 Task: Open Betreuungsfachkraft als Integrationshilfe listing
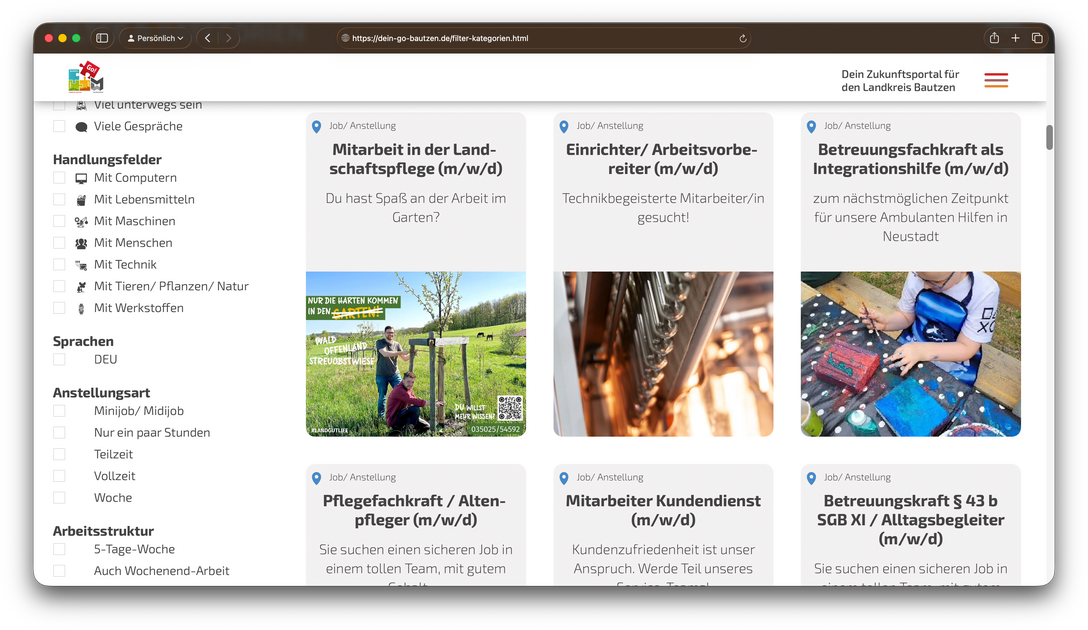[910, 159]
